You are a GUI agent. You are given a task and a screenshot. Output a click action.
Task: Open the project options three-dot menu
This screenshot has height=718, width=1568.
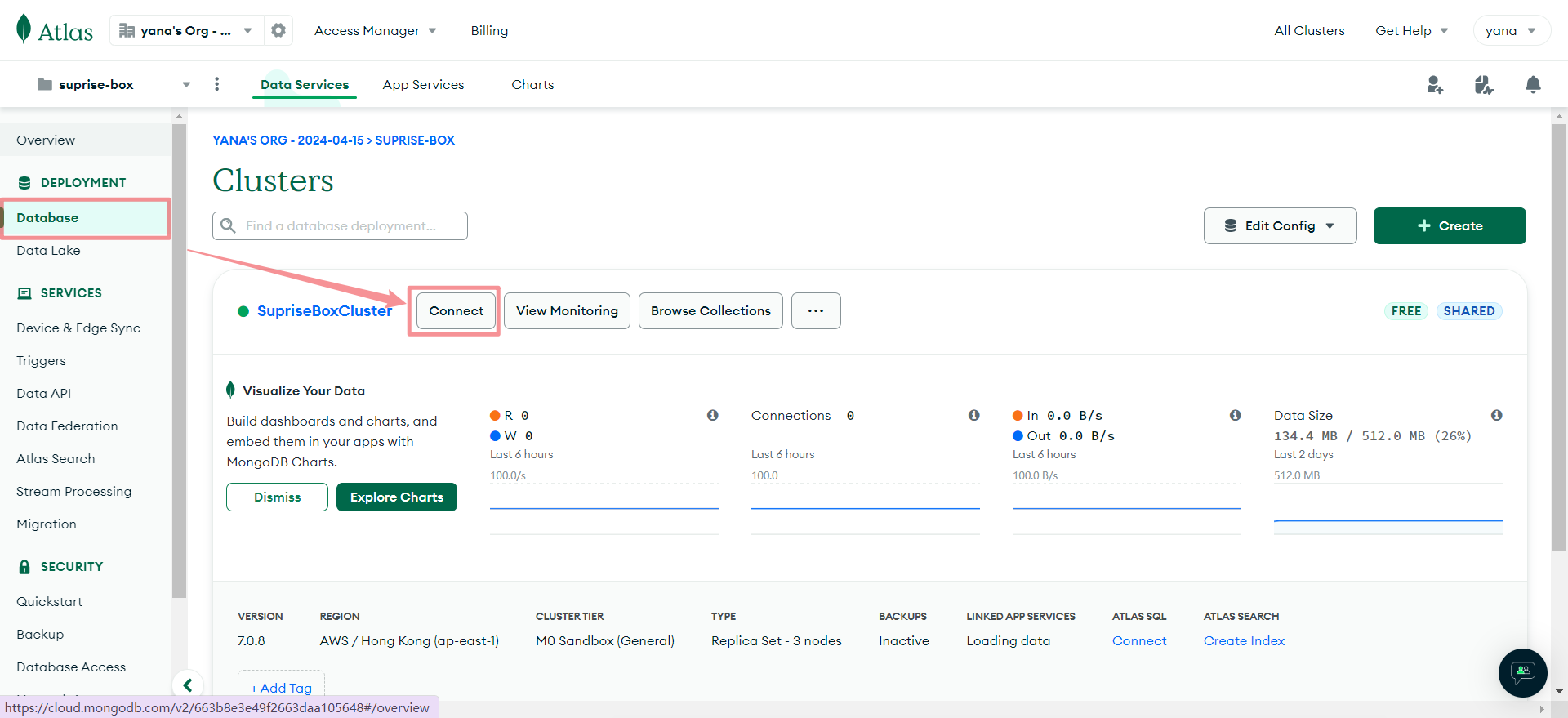216,84
